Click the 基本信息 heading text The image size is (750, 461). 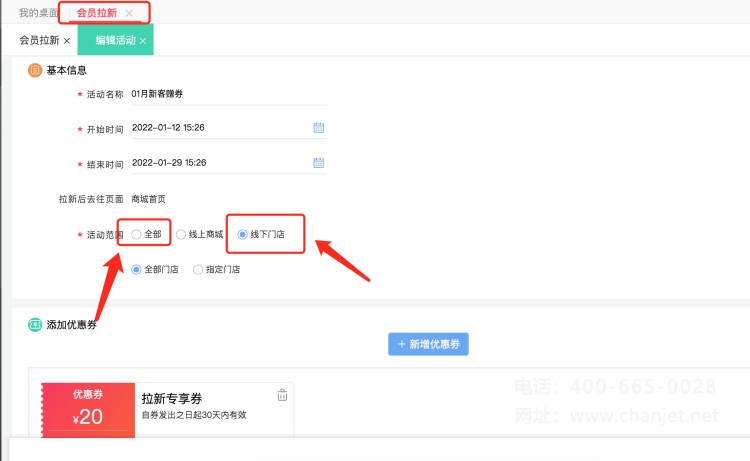click(x=66, y=70)
